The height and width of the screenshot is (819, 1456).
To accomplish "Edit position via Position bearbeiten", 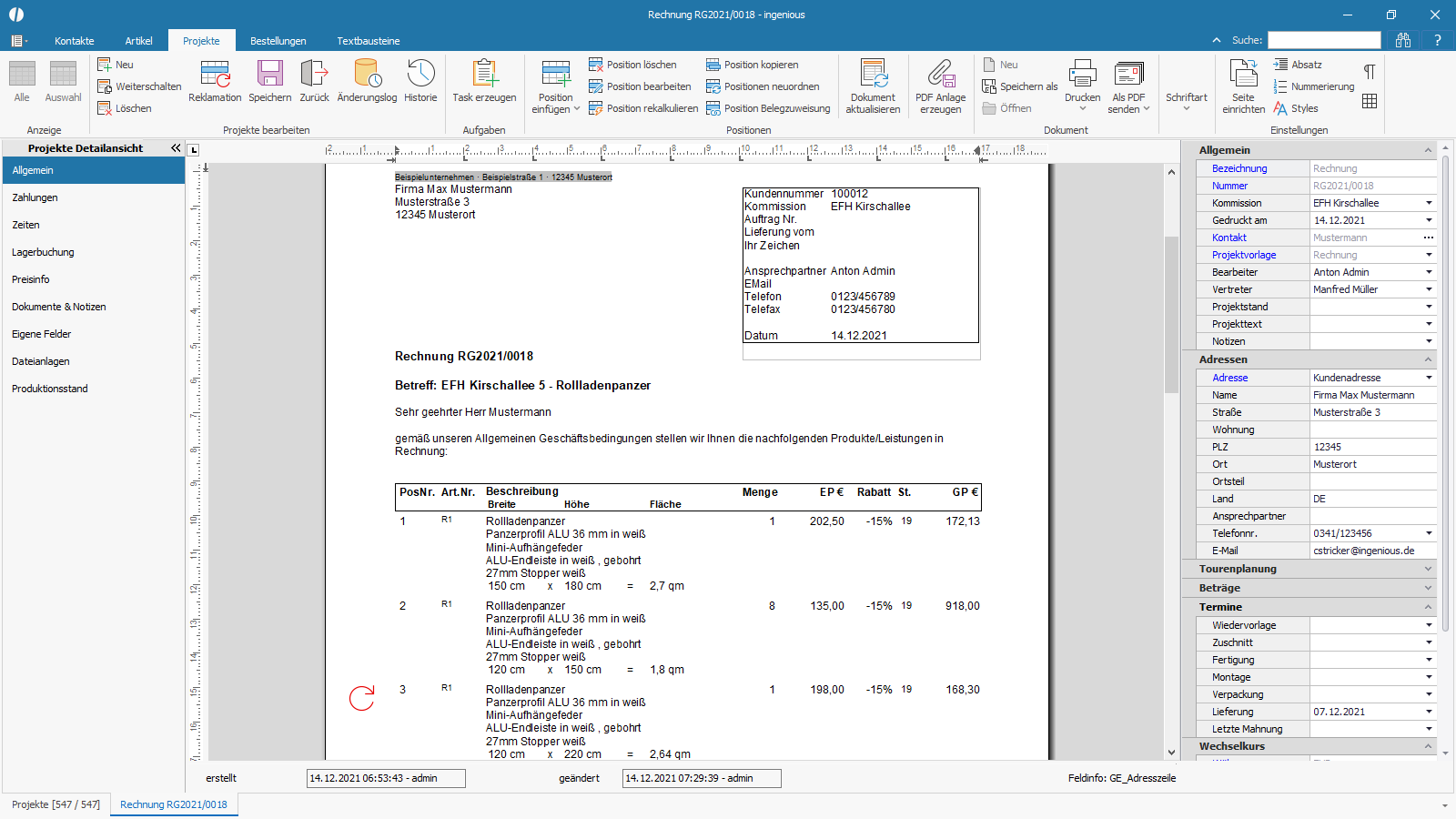I will coord(640,86).
